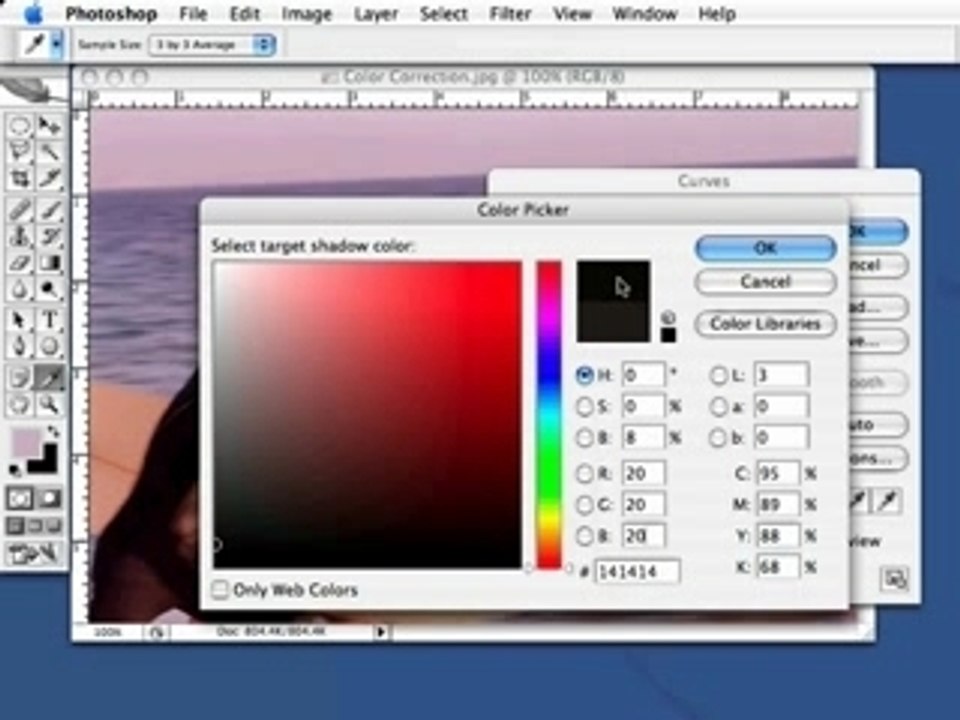Click web-safe small black swatch
Screen dimensions: 960x720
click(668, 335)
